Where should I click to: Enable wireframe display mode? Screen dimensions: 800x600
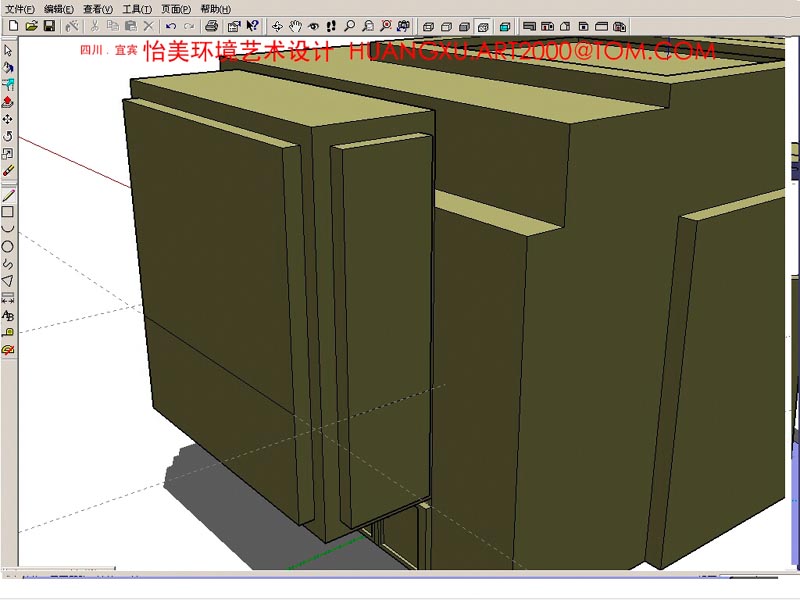pyautogui.click(x=447, y=25)
